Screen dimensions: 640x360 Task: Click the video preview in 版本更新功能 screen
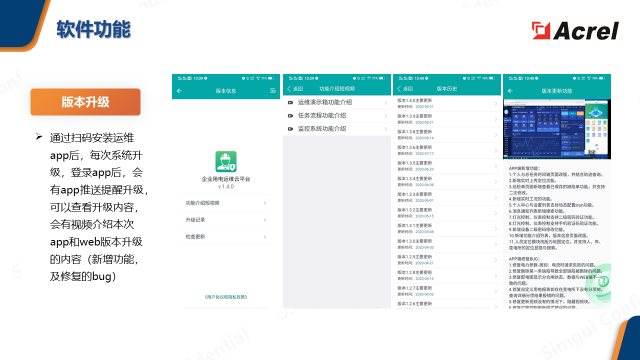point(557,129)
